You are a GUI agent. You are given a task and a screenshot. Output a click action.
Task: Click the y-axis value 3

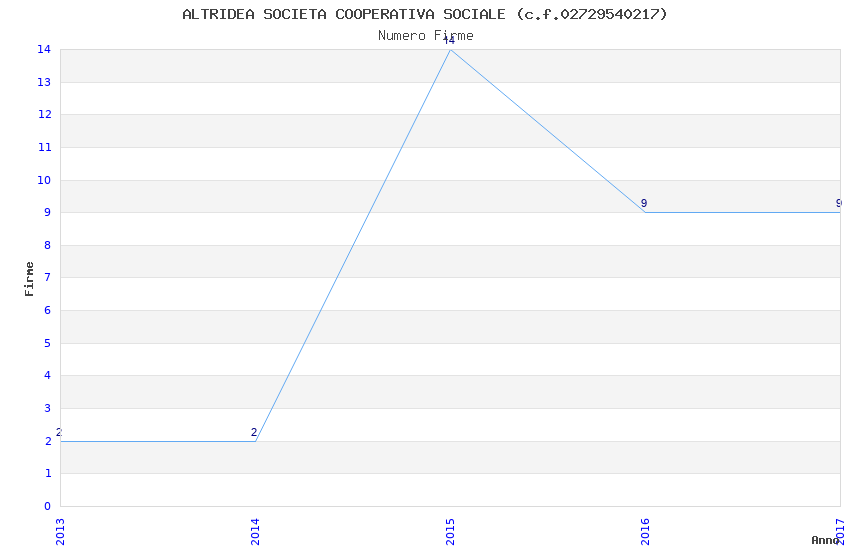tap(48, 409)
